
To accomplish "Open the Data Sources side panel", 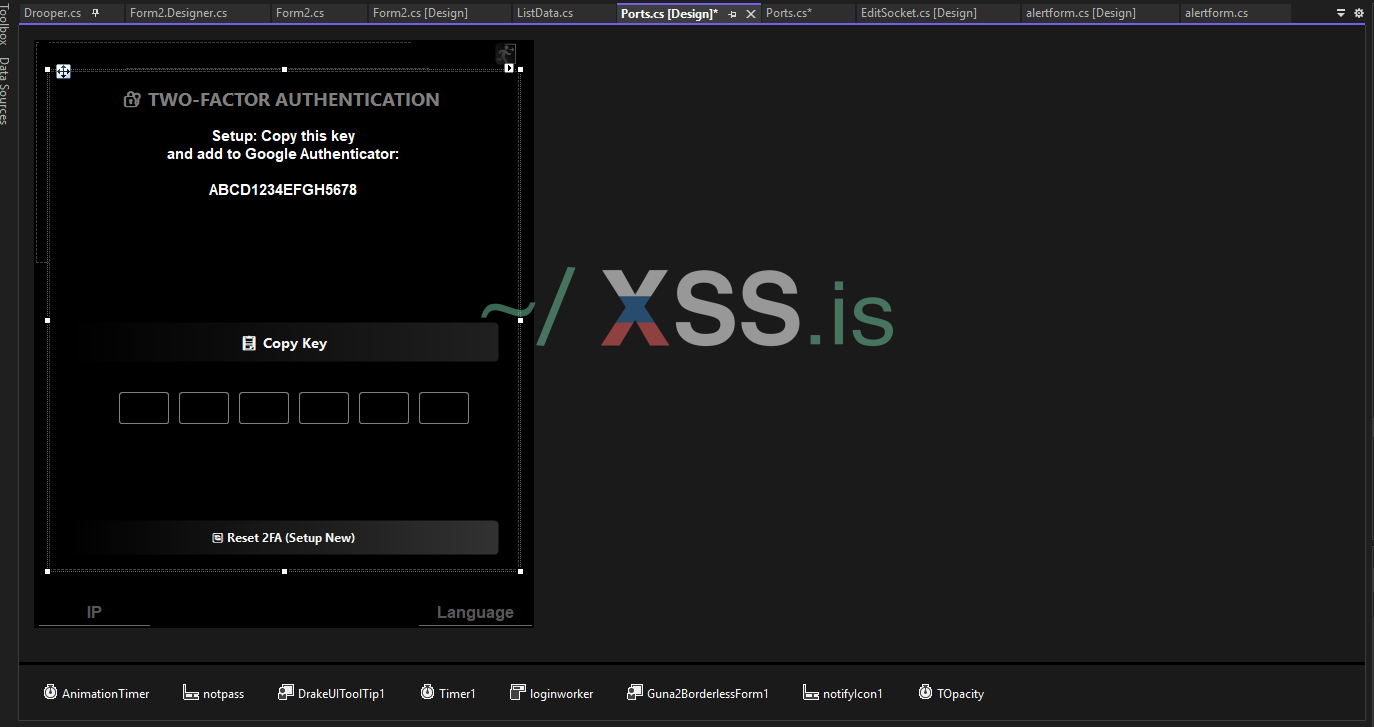I will [5, 91].
